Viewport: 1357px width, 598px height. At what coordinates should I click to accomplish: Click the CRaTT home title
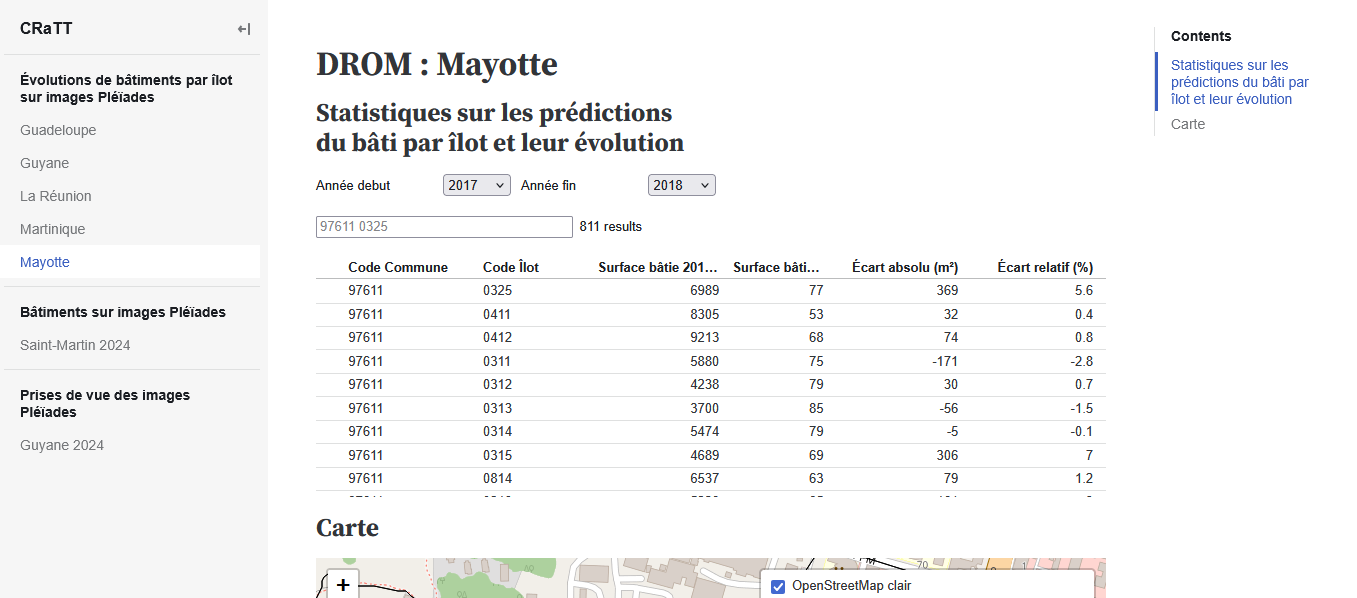(x=46, y=29)
